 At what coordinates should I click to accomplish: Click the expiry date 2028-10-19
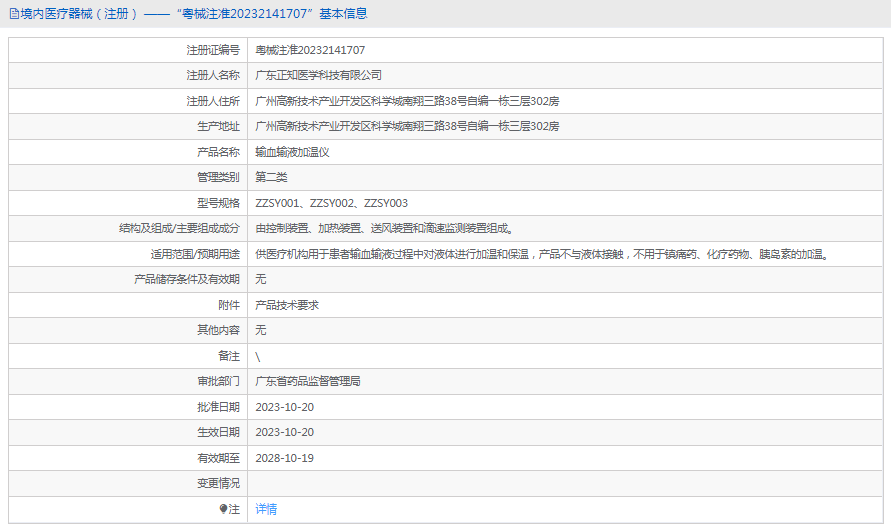[284, 458]
